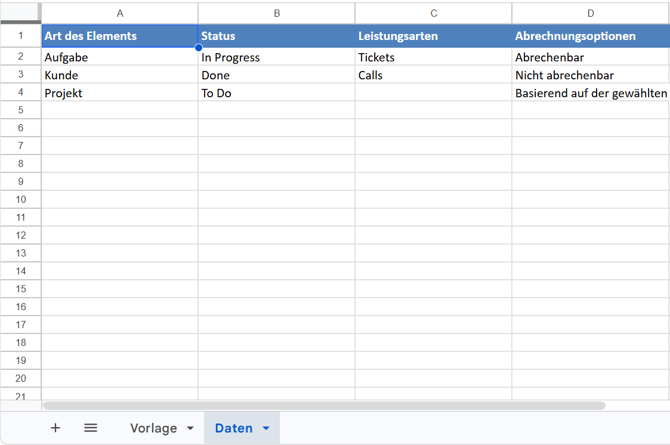Screen dimensions: 670x445
Task: Select the 'Tickets' cell
Action: [x=434, y=58]
